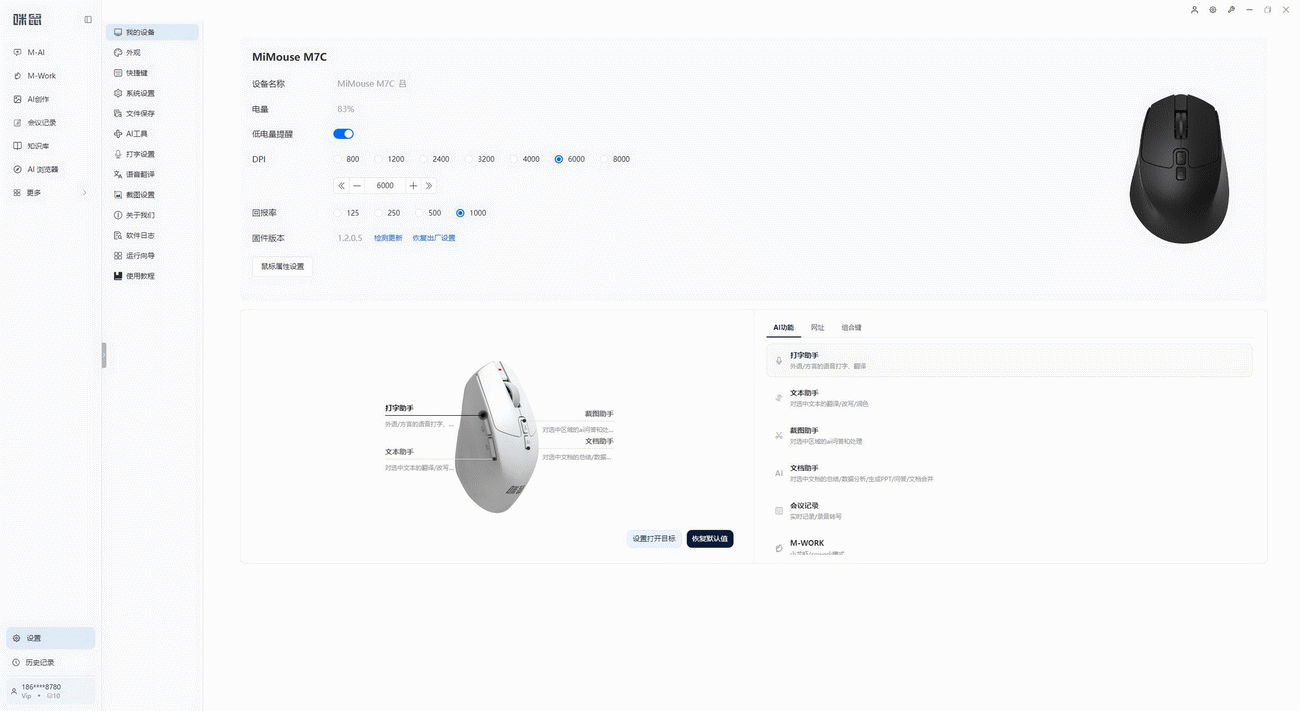Select 截图助手 in function list
Viewport: 1300px width, 711px height.
coord(1009,436)
